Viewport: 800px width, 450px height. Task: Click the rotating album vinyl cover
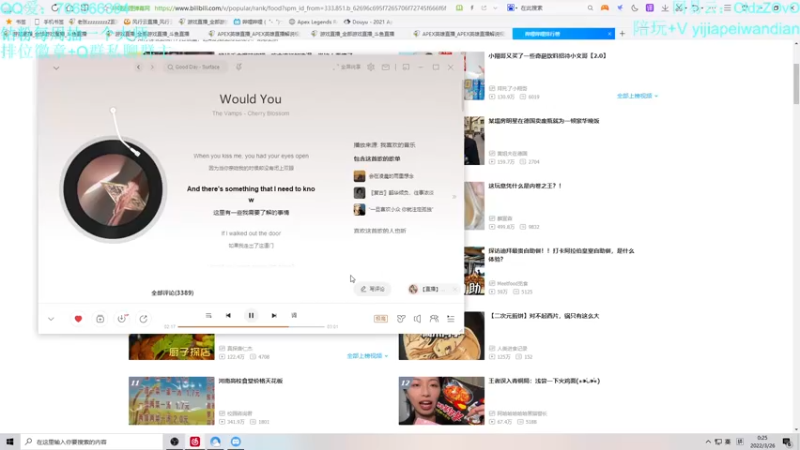(113, 189)
